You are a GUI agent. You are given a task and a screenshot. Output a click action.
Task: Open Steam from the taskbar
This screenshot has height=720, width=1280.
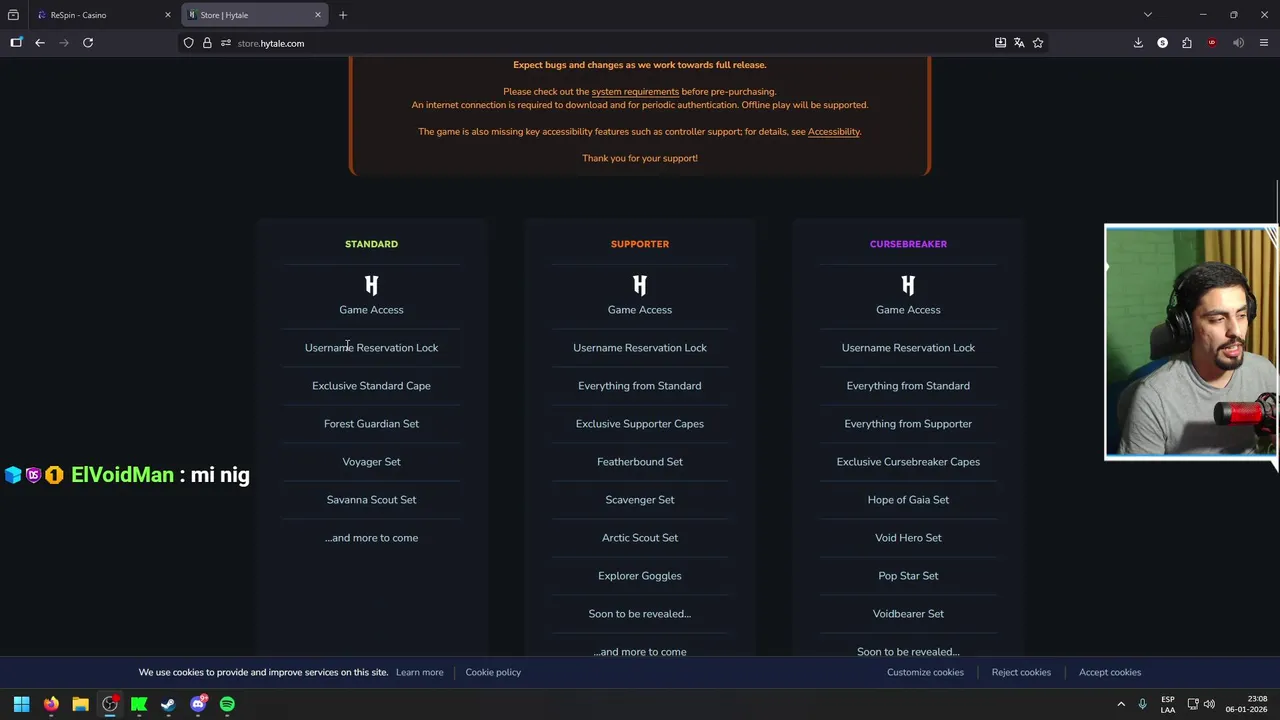pos(168,704)
